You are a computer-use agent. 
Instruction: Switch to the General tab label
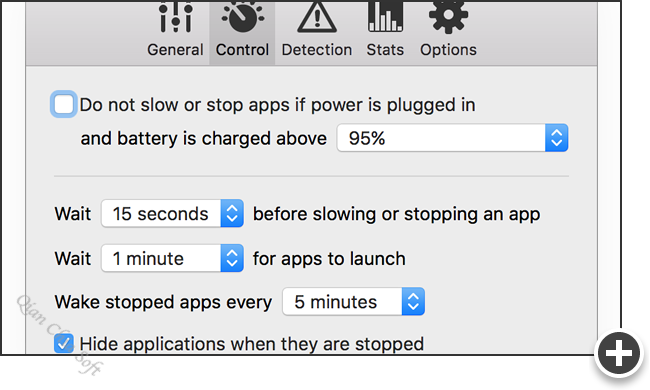click(175, 50)
